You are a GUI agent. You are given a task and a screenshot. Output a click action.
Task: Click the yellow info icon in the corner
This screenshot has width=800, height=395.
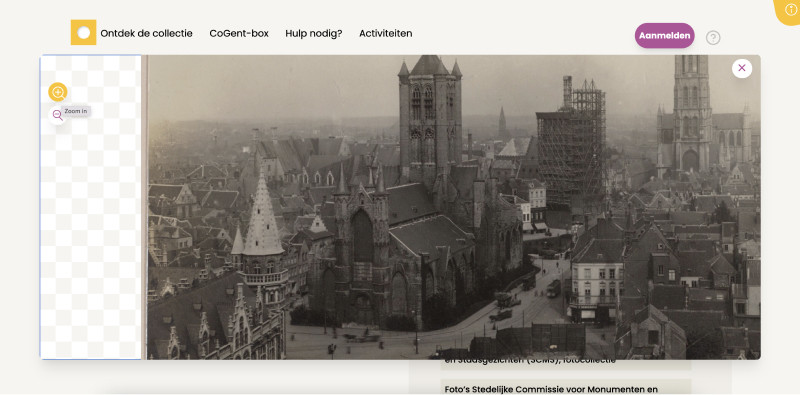coord(790,10)
